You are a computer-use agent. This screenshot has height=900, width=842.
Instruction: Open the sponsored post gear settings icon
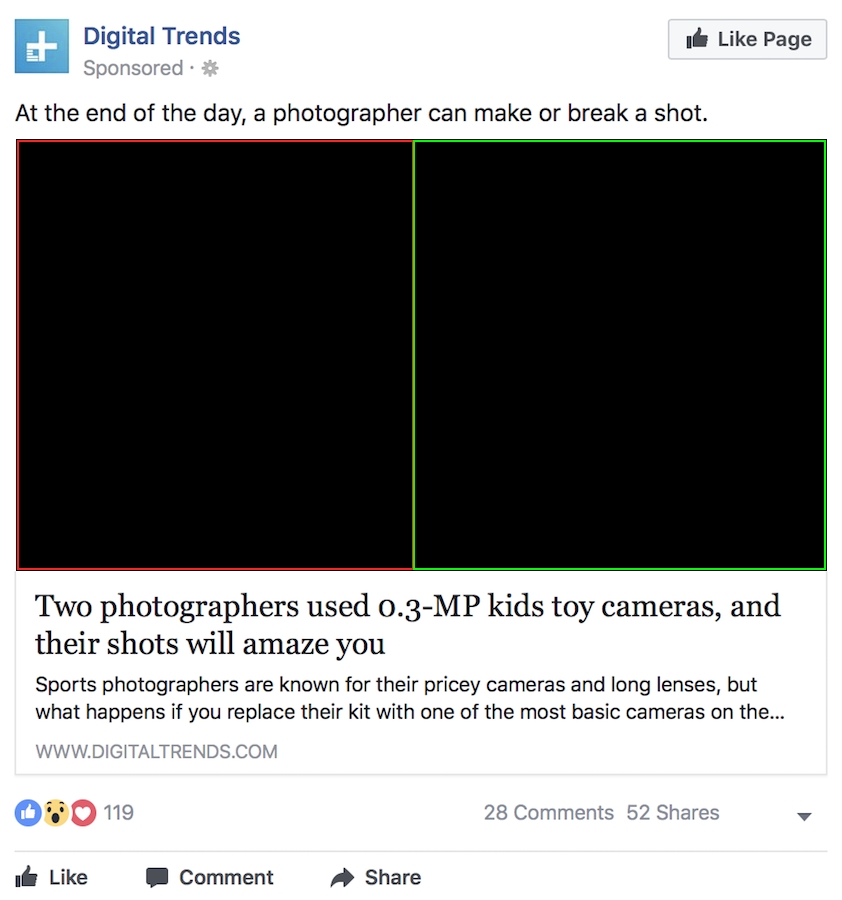(x=210, y=69)
